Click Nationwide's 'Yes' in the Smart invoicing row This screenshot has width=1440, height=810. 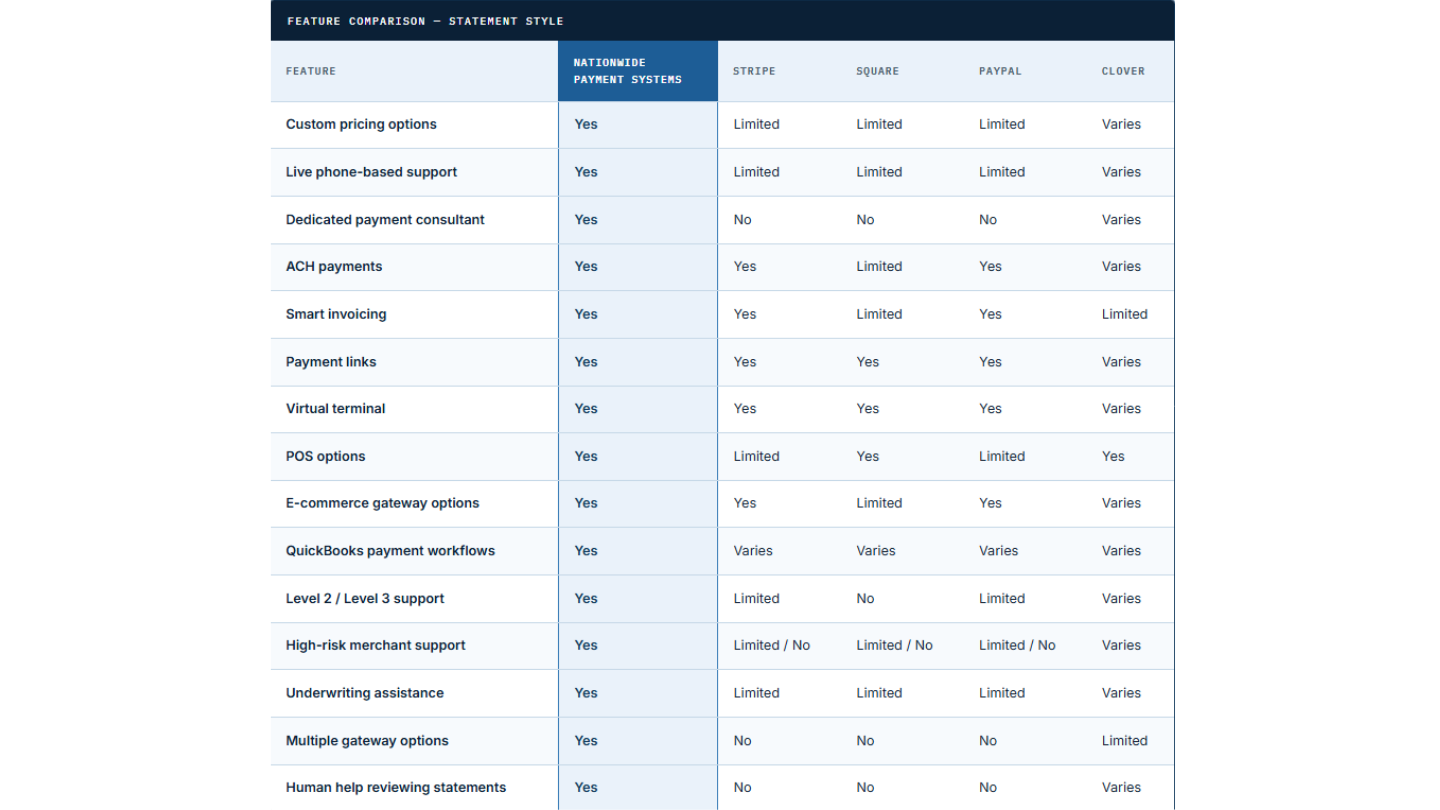(x=586, y=314)
